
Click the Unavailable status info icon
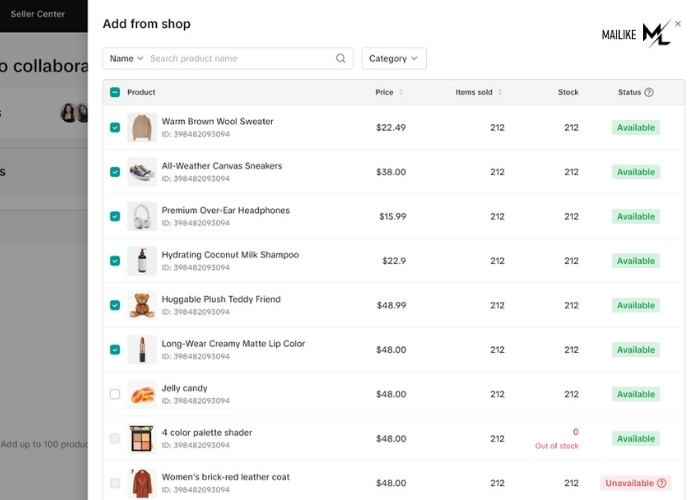tap(662, 483)
